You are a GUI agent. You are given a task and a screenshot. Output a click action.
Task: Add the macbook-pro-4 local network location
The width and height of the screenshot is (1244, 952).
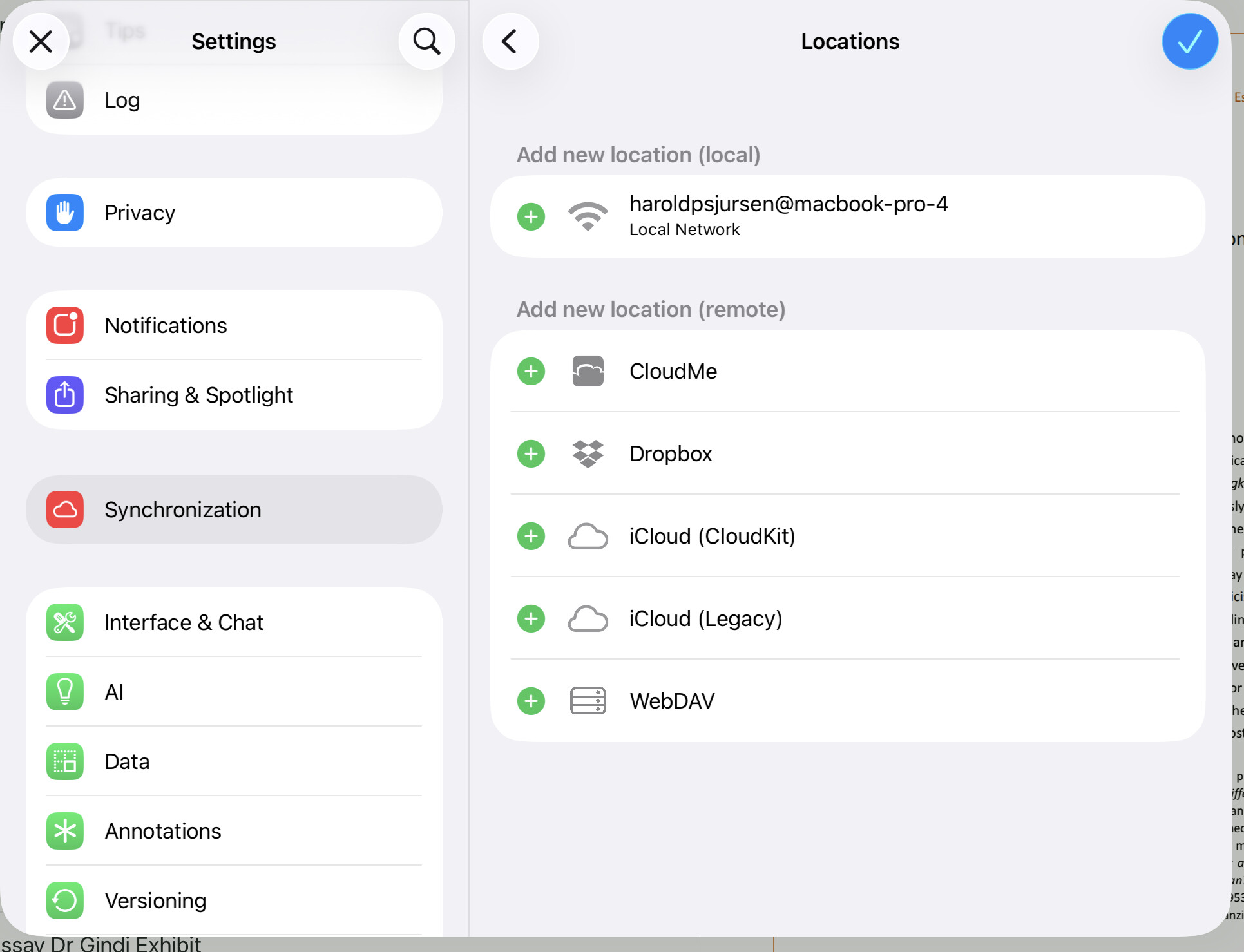pyautogui.click(x=531, y=217)
